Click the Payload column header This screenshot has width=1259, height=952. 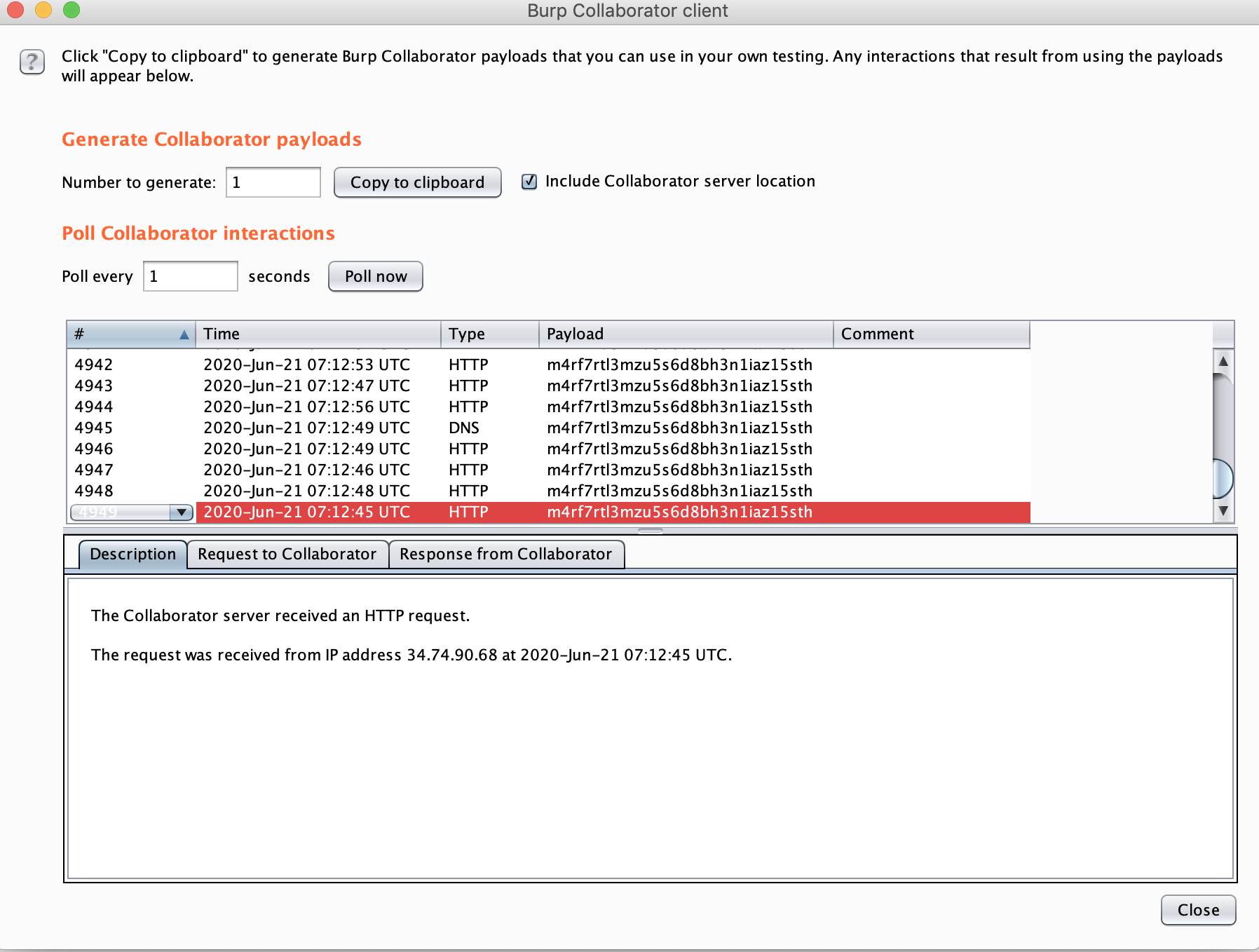(x=685, y=334)
